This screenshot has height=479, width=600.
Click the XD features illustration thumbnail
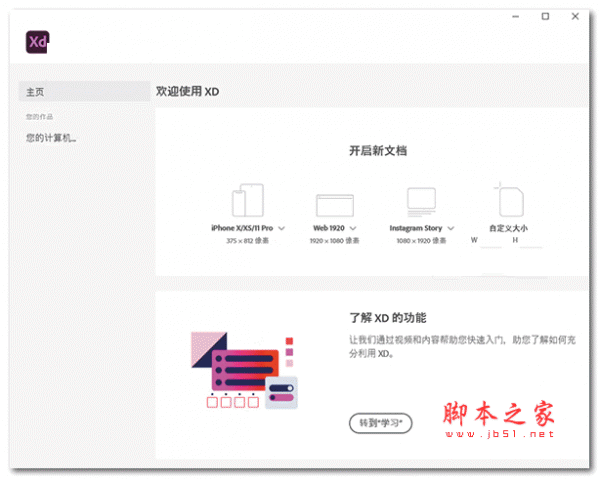245,370
